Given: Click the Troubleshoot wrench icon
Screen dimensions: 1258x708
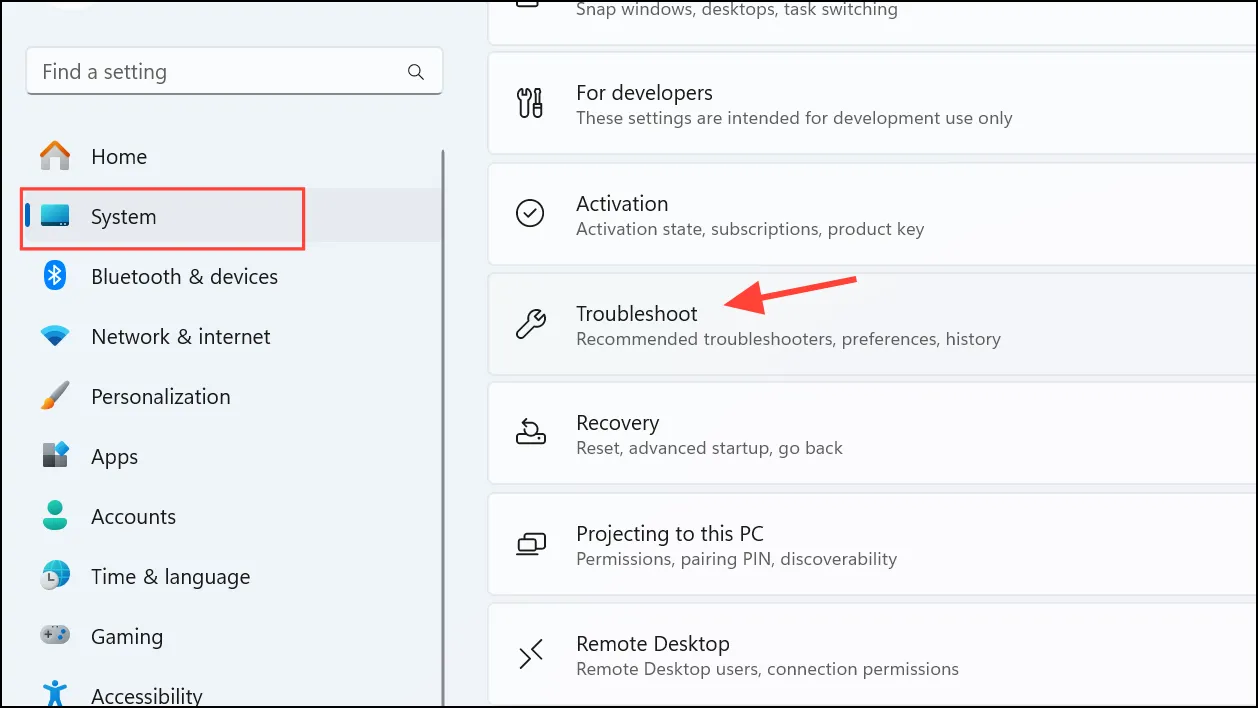Looking at the screenshot, I should click(x=530, y=324).
